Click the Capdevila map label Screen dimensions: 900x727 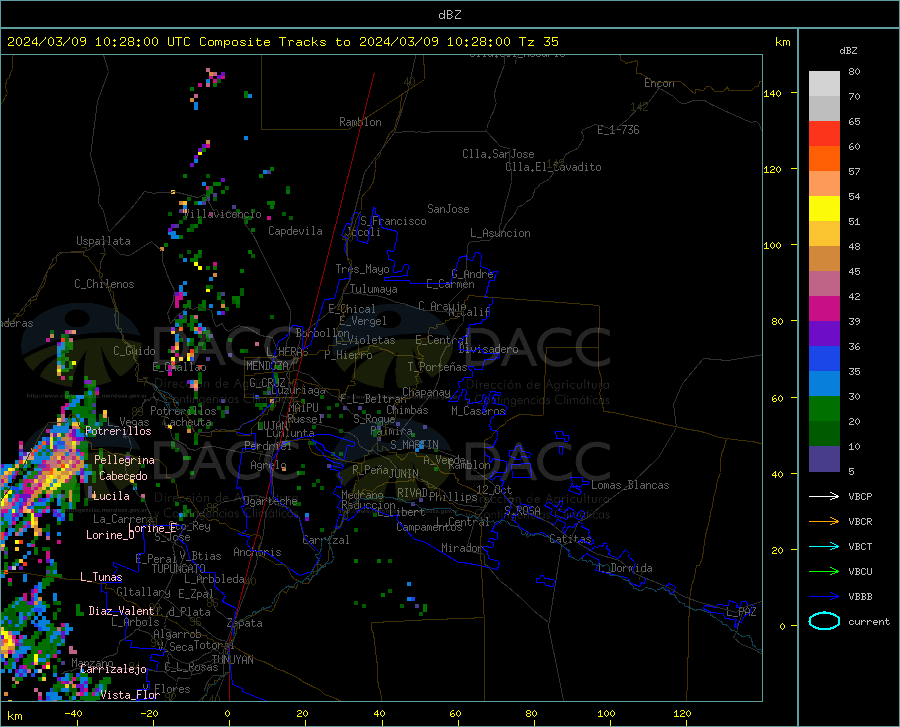295,231
